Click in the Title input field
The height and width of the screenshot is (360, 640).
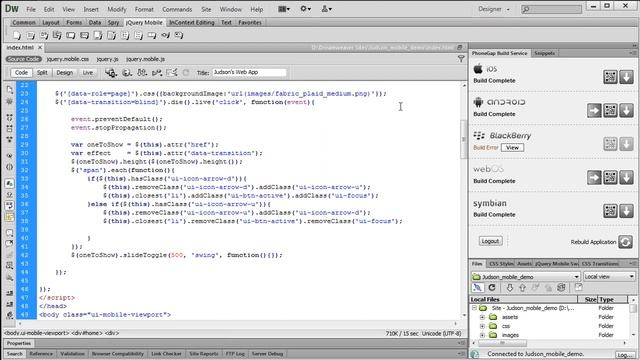click(x=249, y=72)
